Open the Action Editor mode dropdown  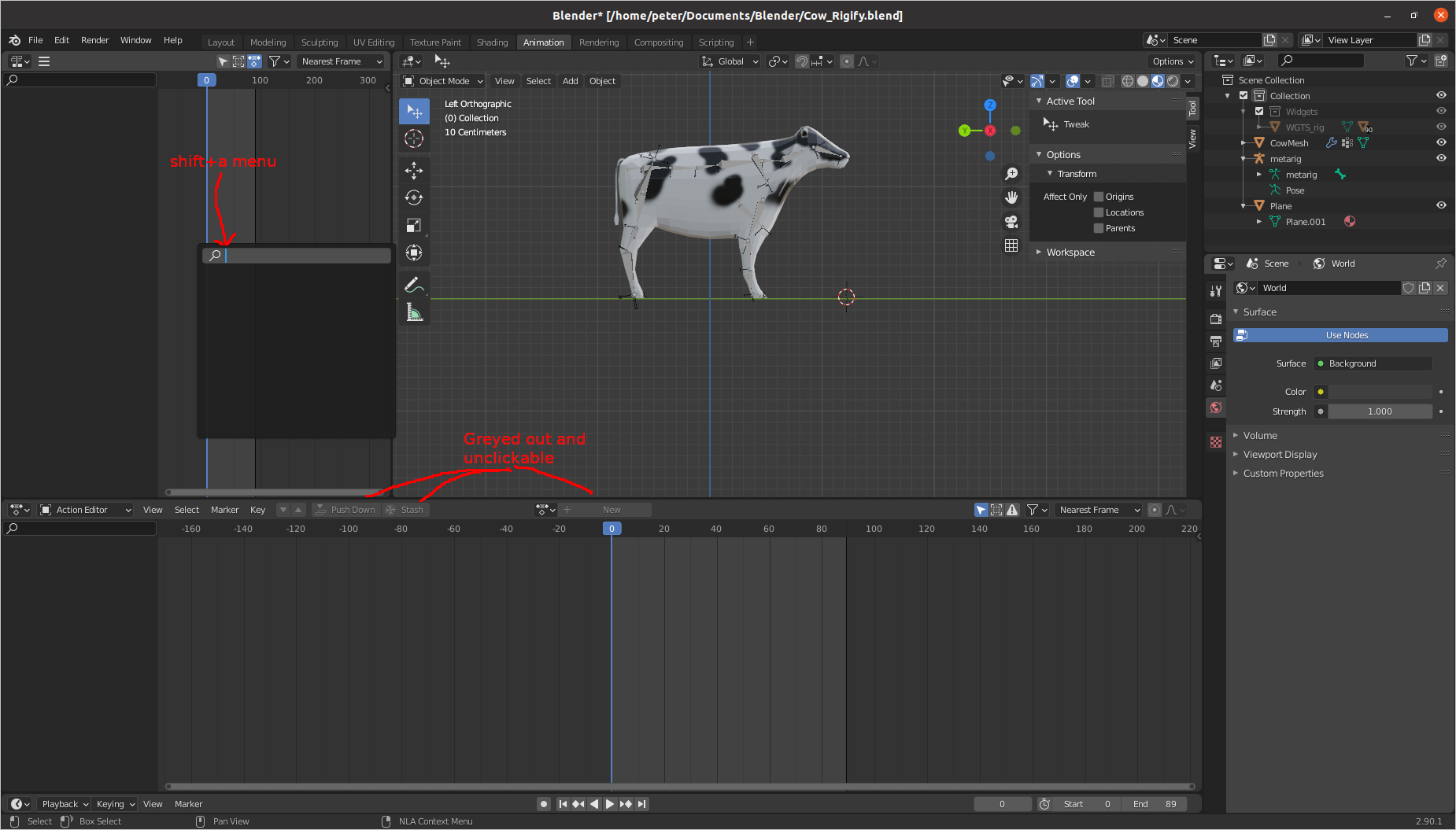click(85, 510)
